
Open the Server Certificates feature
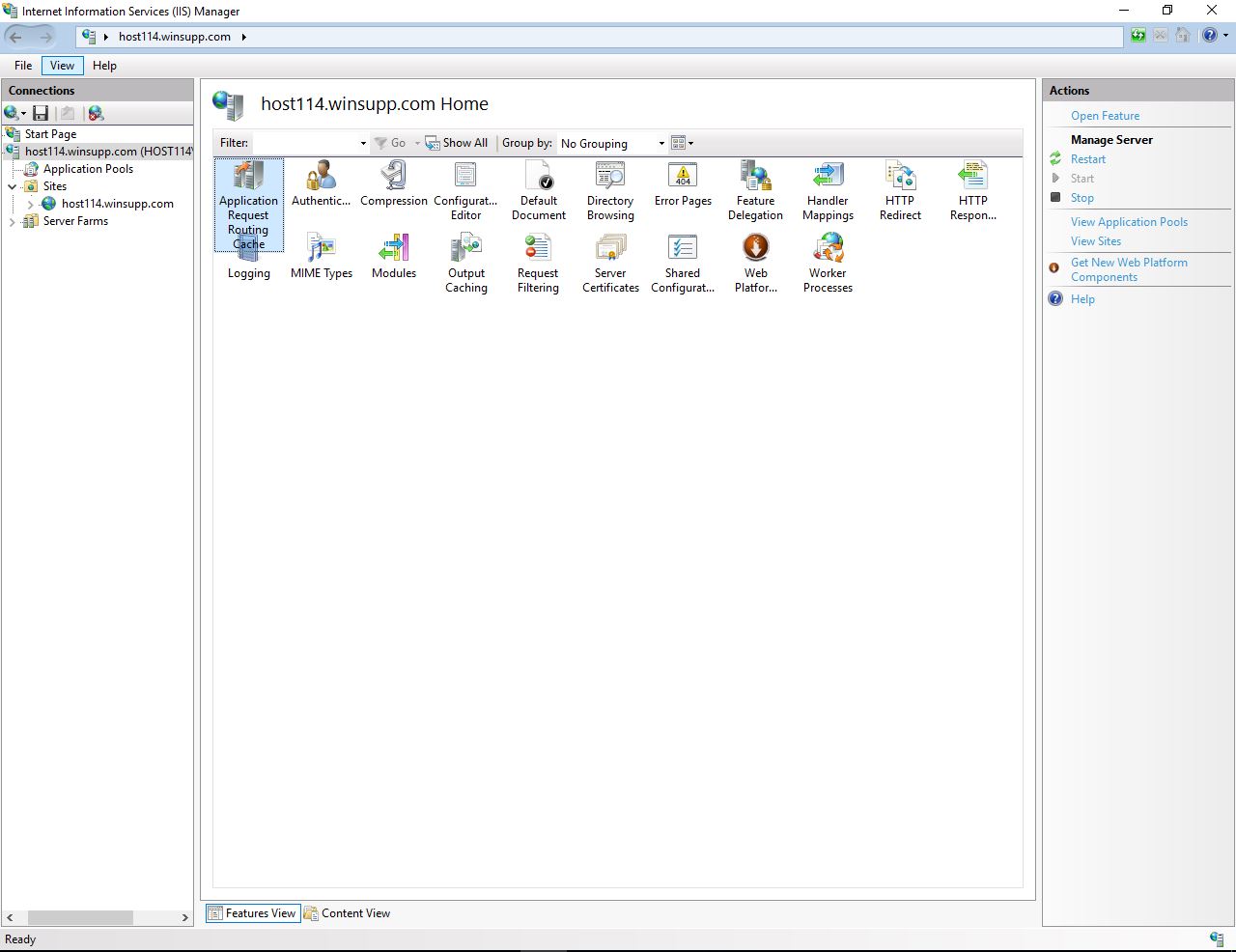[610, 264]
